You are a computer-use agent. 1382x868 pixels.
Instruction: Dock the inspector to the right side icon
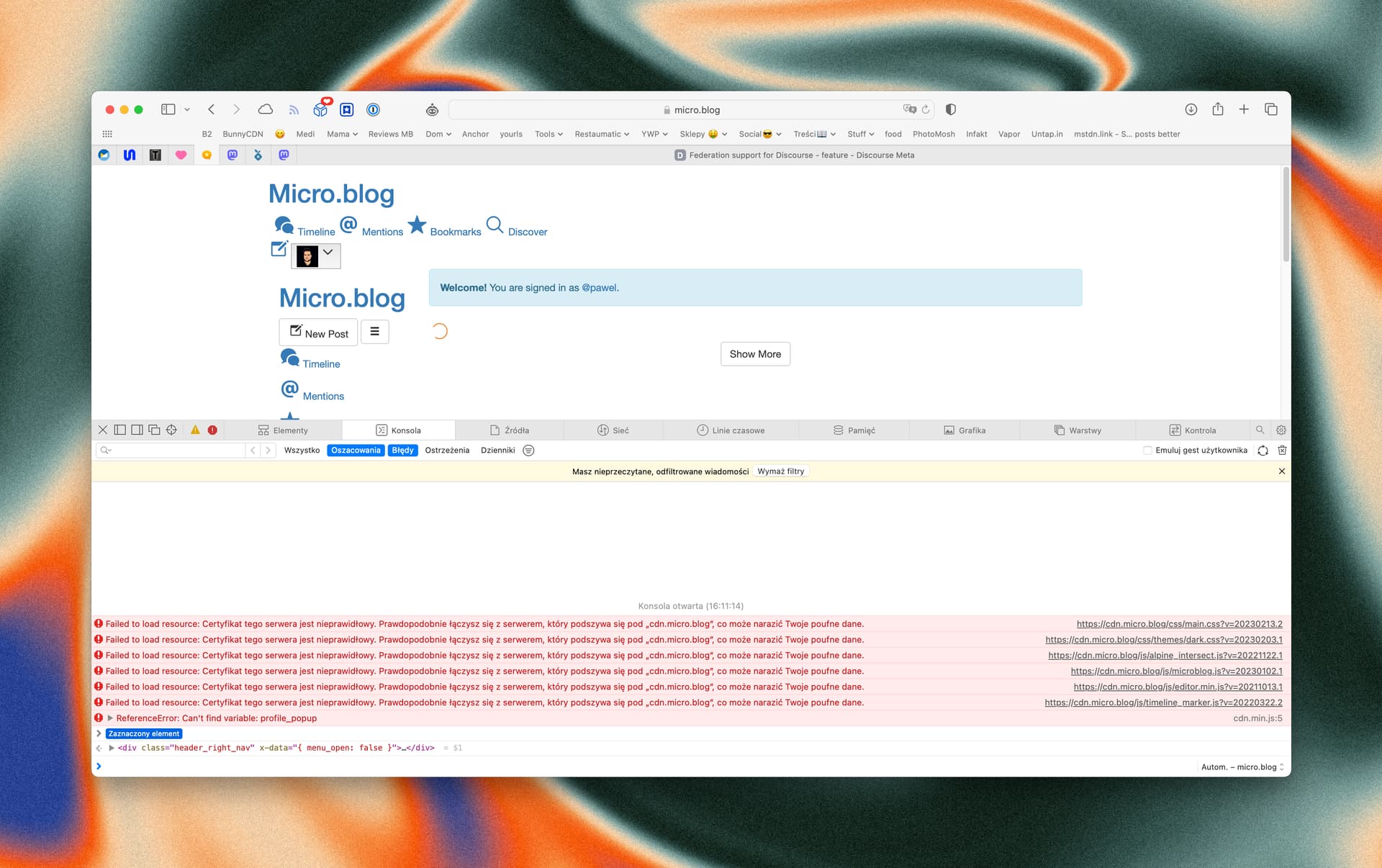point(137,430)
